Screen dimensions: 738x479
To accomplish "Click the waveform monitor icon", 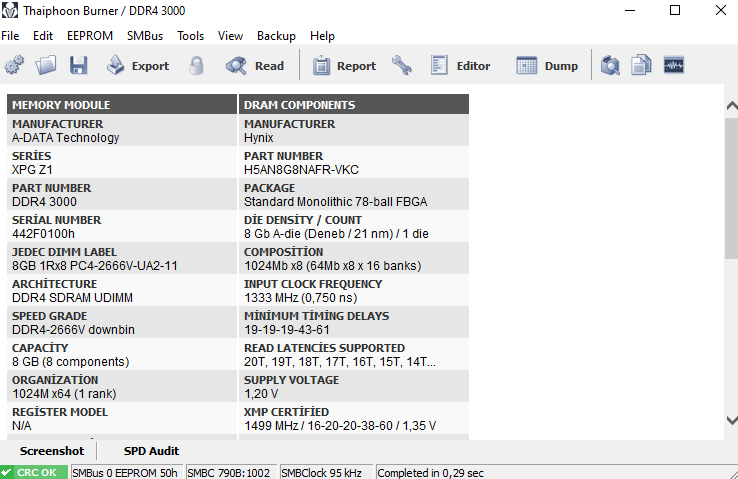I will [x=673, y=66].
